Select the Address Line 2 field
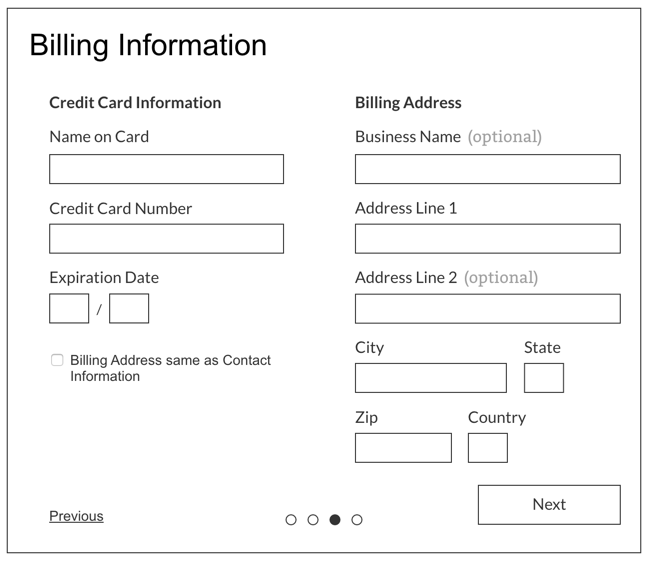 (487, 309)
